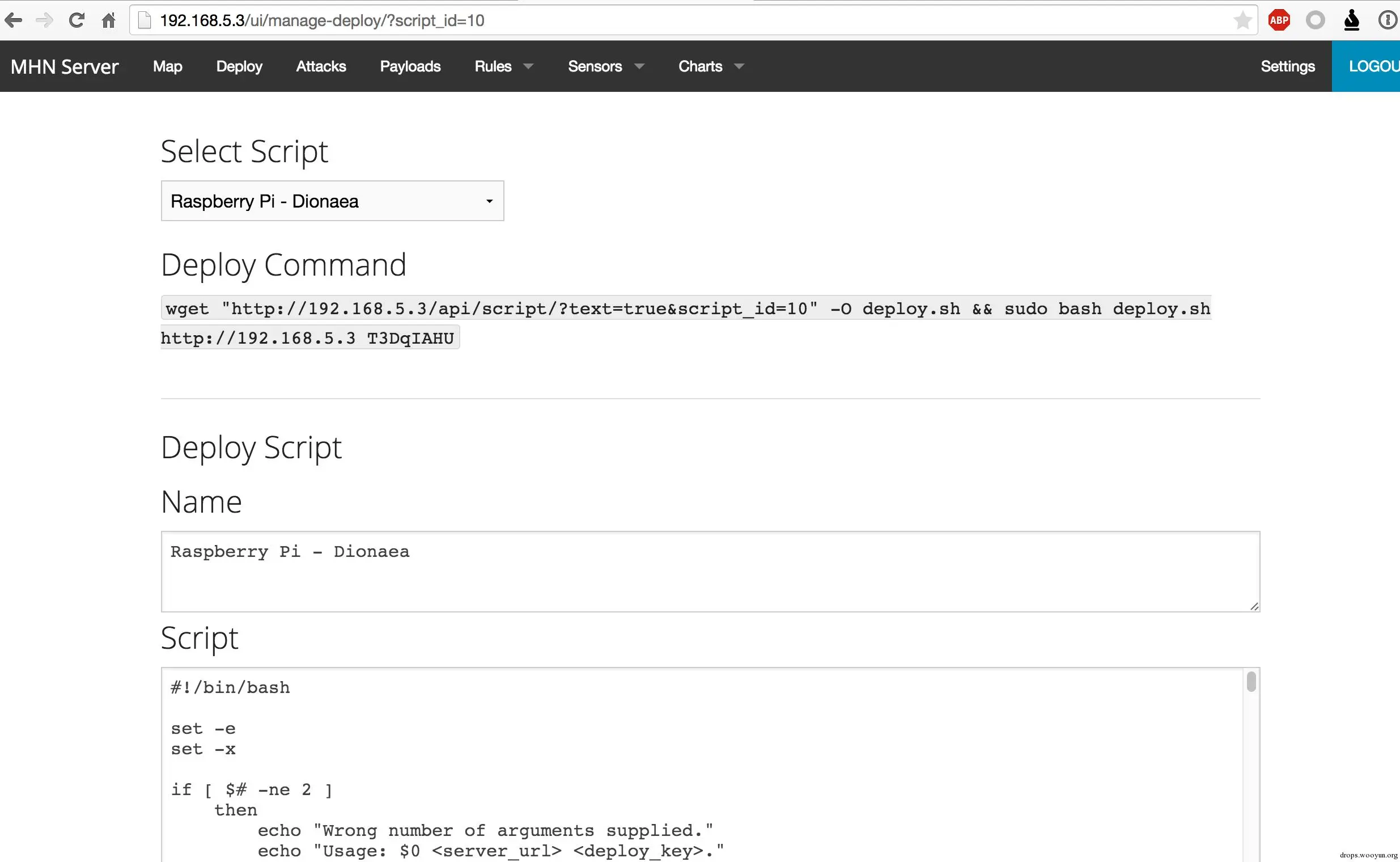The image size is (1400, 862).
Task: Go to the Attacks page
Action: click(x=321, y=66)
